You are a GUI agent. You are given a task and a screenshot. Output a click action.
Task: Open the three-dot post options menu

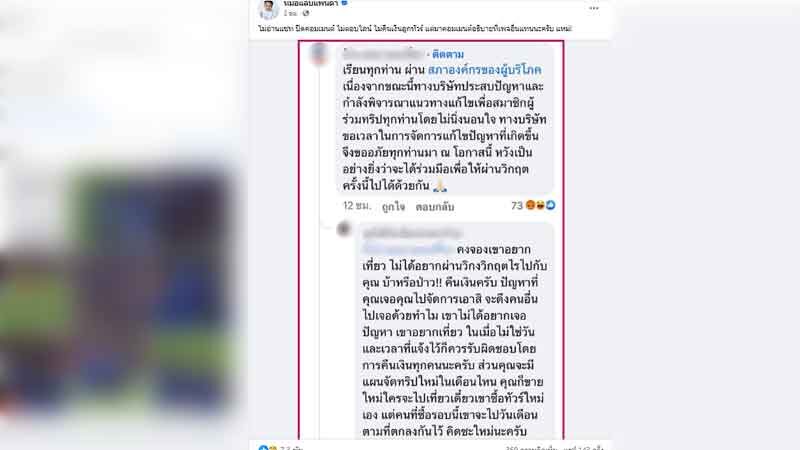click(x=593, y=8)
